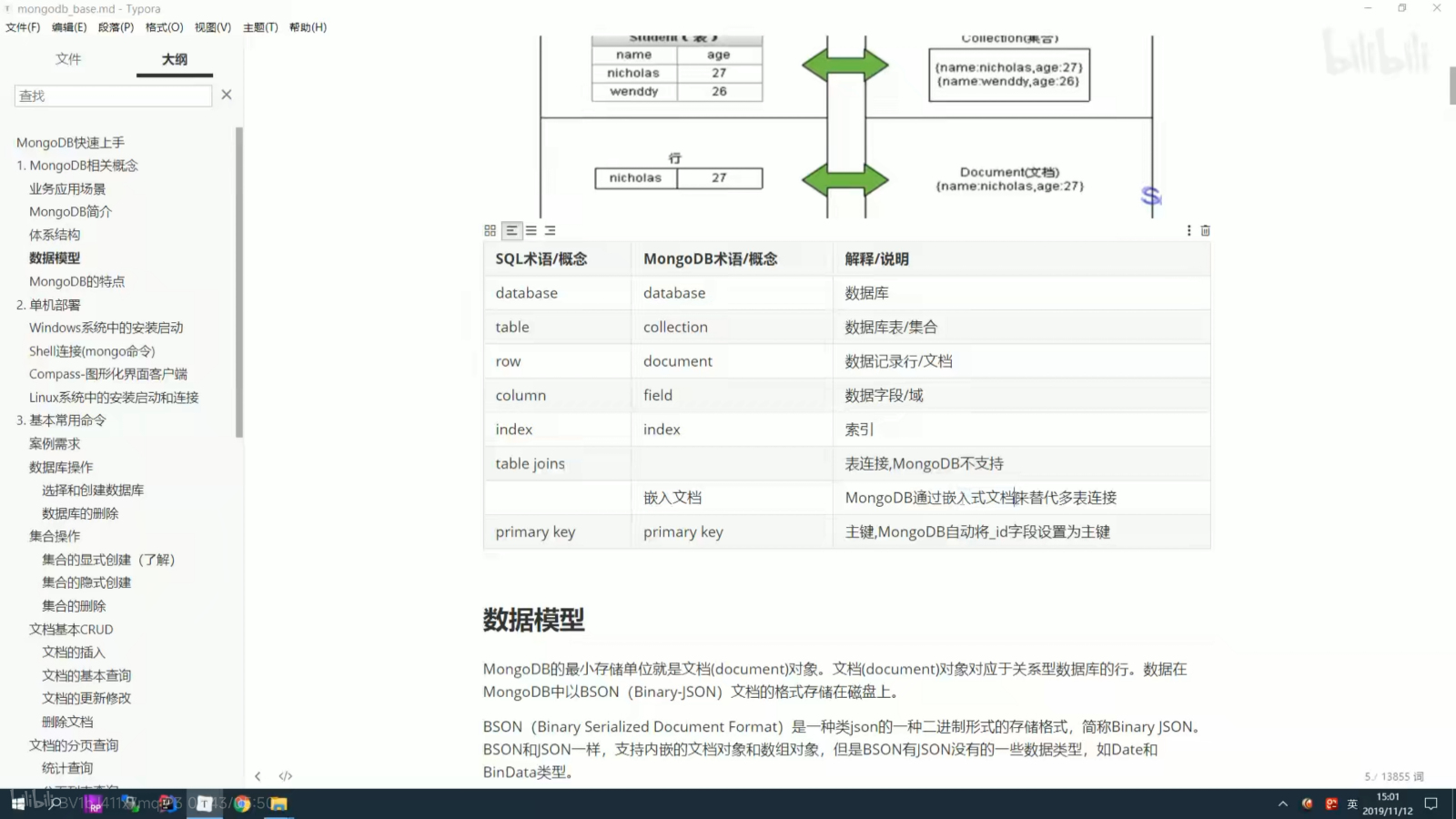Viewport: 1456px width, 819px height.
Task: Switch to the 文件 tab
Action: click(x=69, y=58)
